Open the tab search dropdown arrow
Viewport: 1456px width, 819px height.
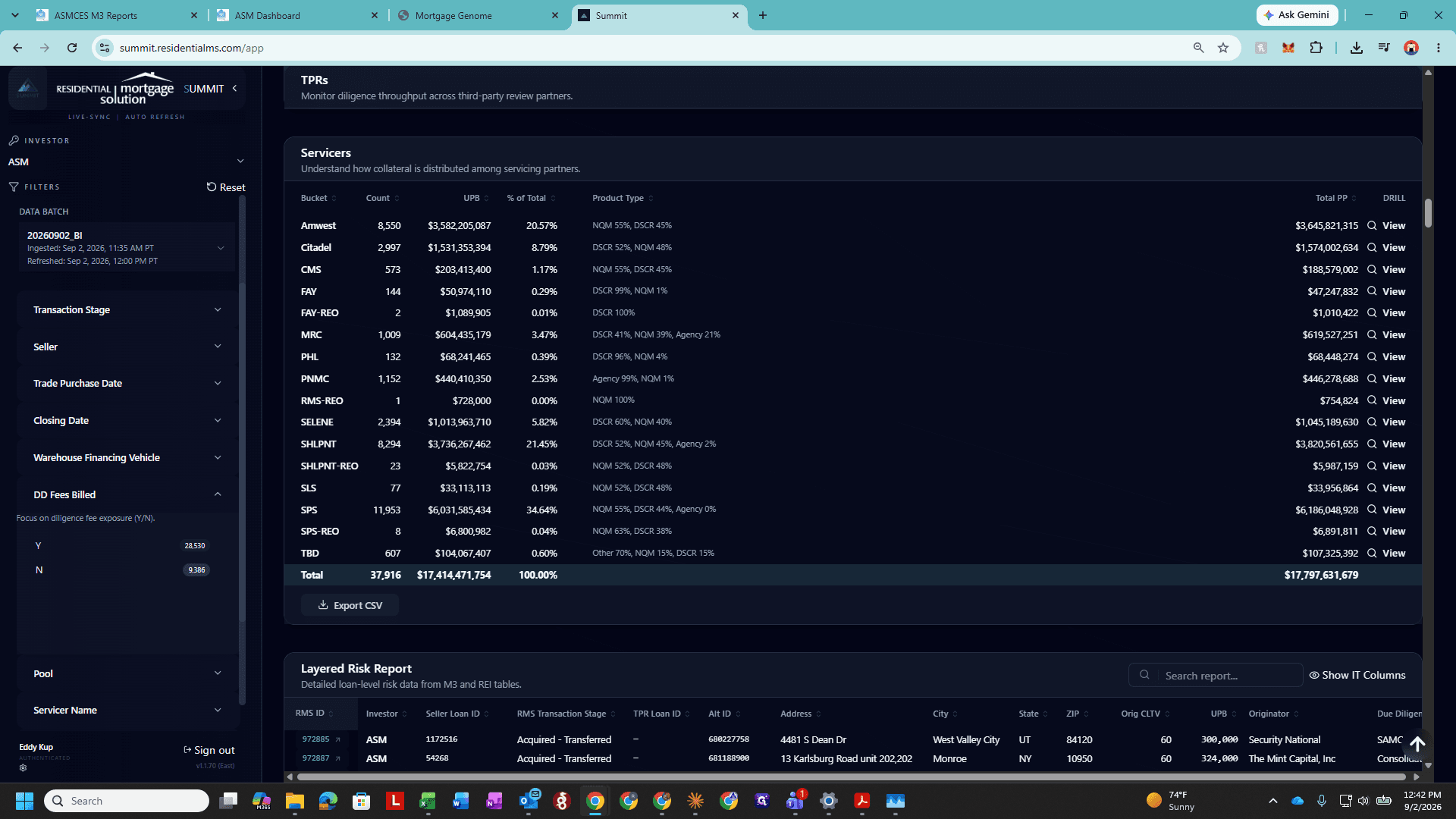(x=14, y=15)
